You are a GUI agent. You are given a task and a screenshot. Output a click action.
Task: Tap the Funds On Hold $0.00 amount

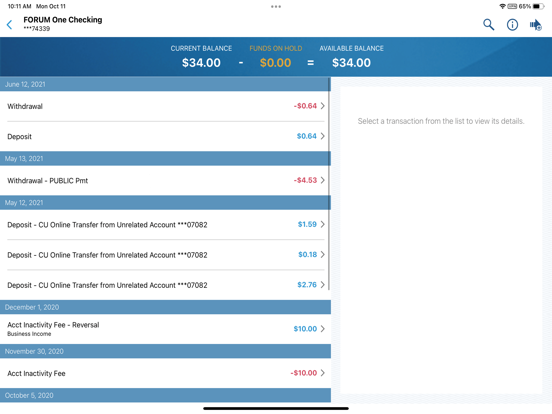pos(275,63)
